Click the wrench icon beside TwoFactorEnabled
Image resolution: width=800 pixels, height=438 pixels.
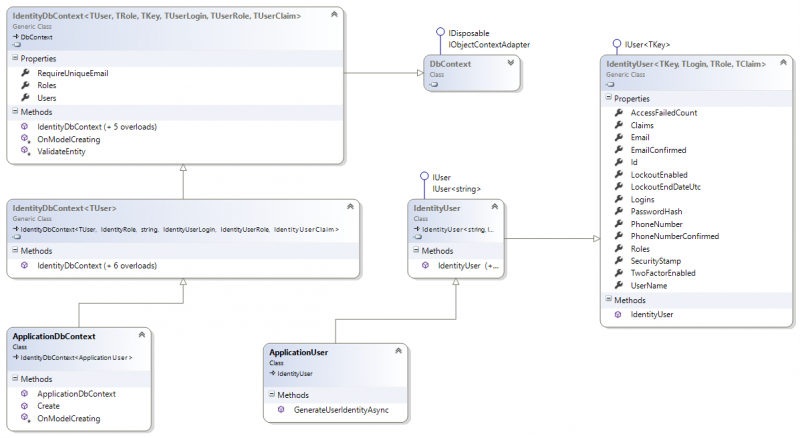click(619, 273)
